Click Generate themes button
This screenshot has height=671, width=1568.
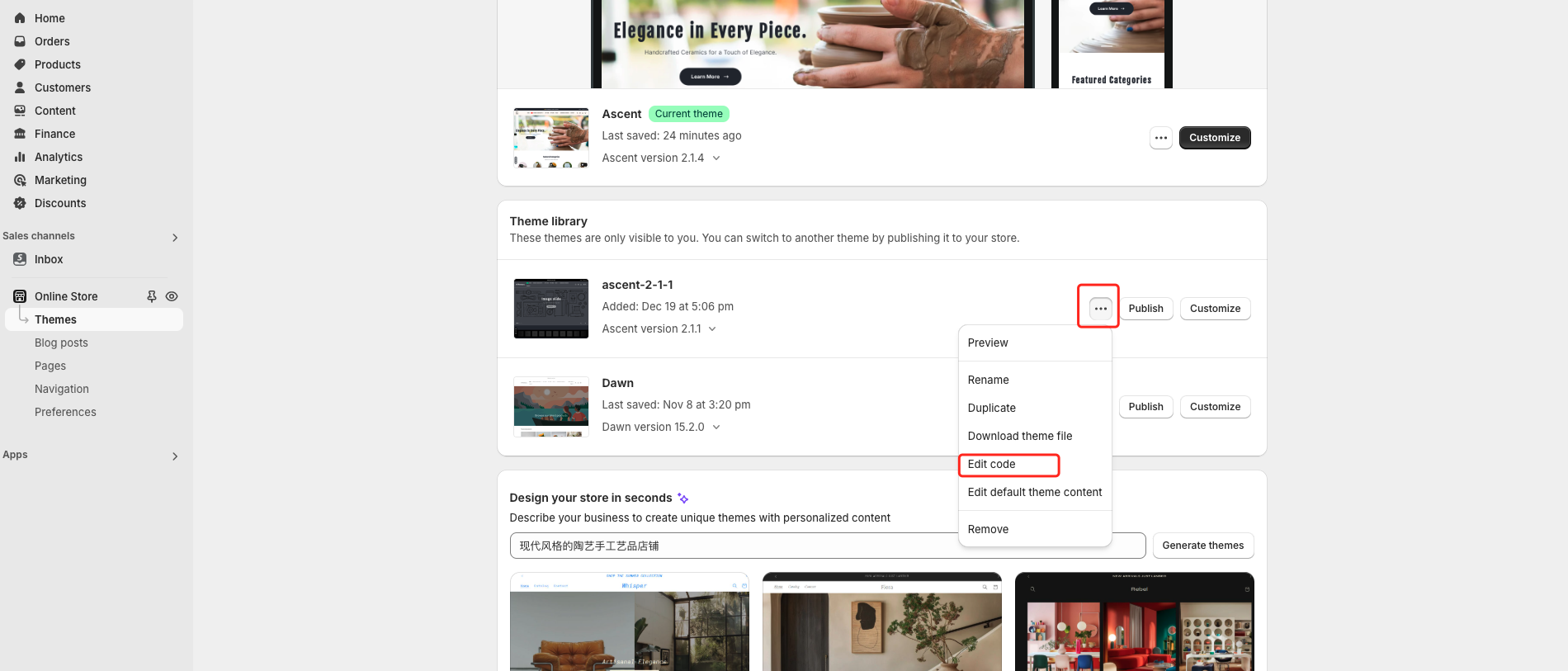pos(1202,546)
